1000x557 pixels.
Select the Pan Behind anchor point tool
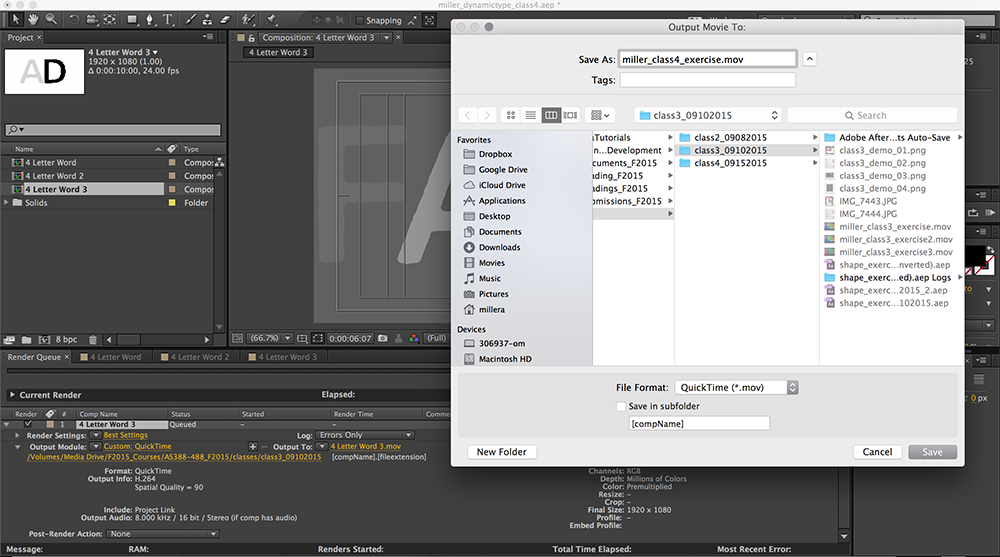[x=110, y=20]
